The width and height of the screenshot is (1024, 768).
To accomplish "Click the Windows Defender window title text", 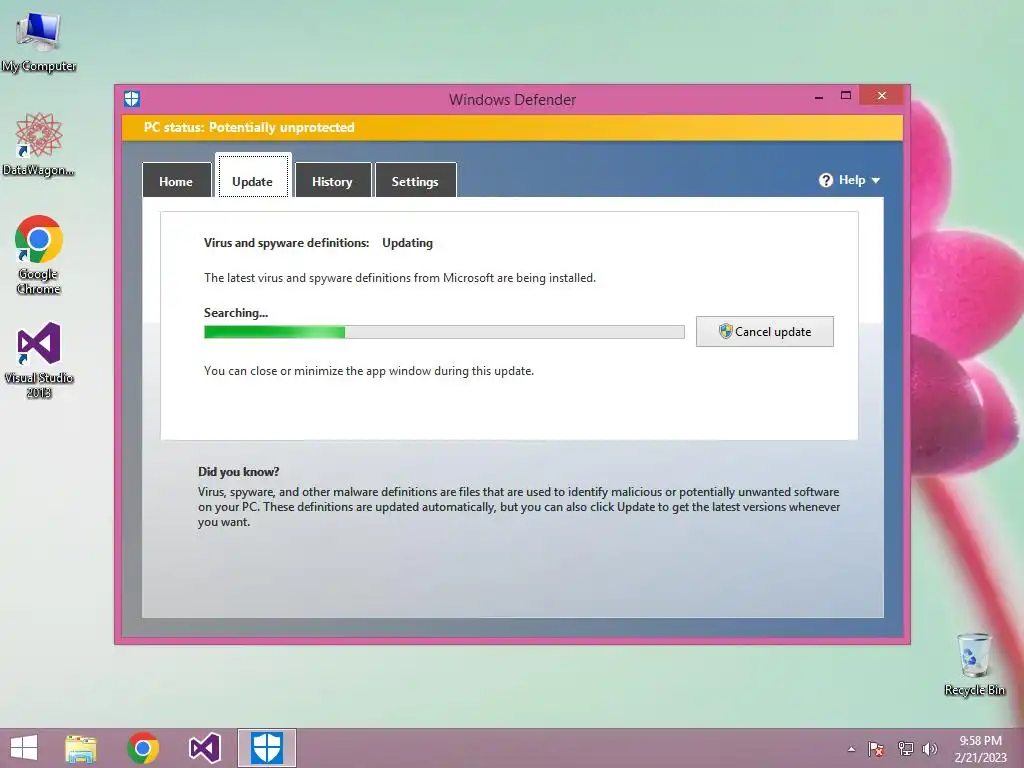I will click(512, 99).
